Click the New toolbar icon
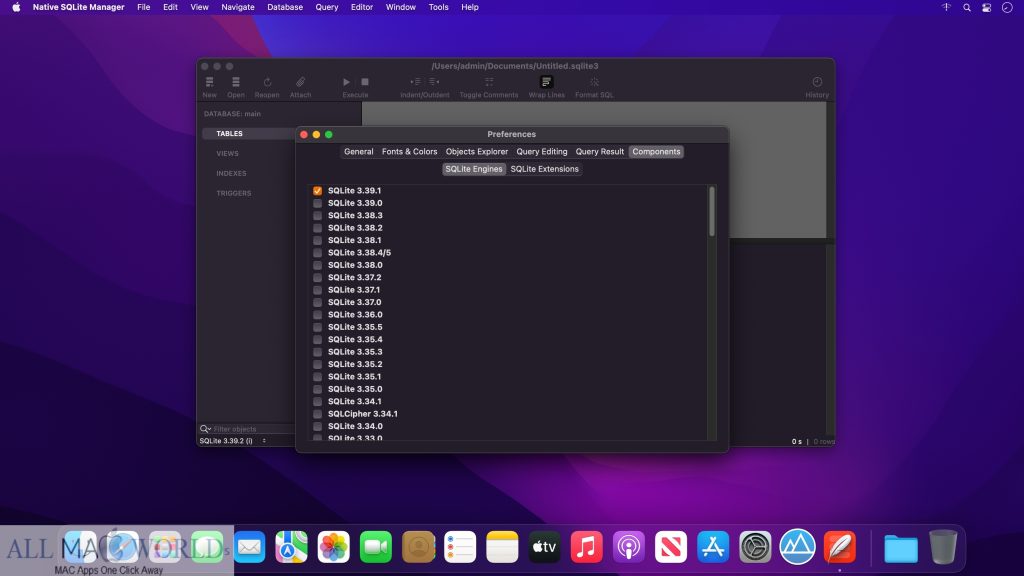The width and height of the screenshot is (1024, 576). [210, 82]
